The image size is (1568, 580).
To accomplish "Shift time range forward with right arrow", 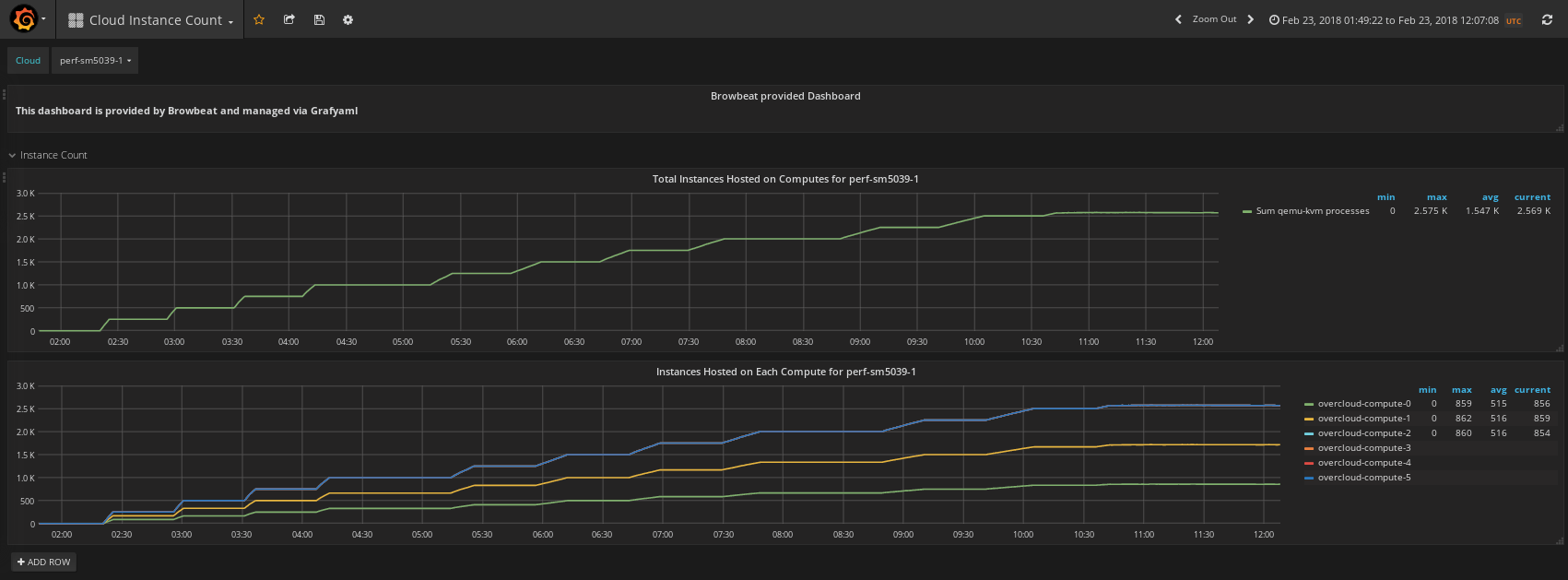I will click(x=1250, y=19).
